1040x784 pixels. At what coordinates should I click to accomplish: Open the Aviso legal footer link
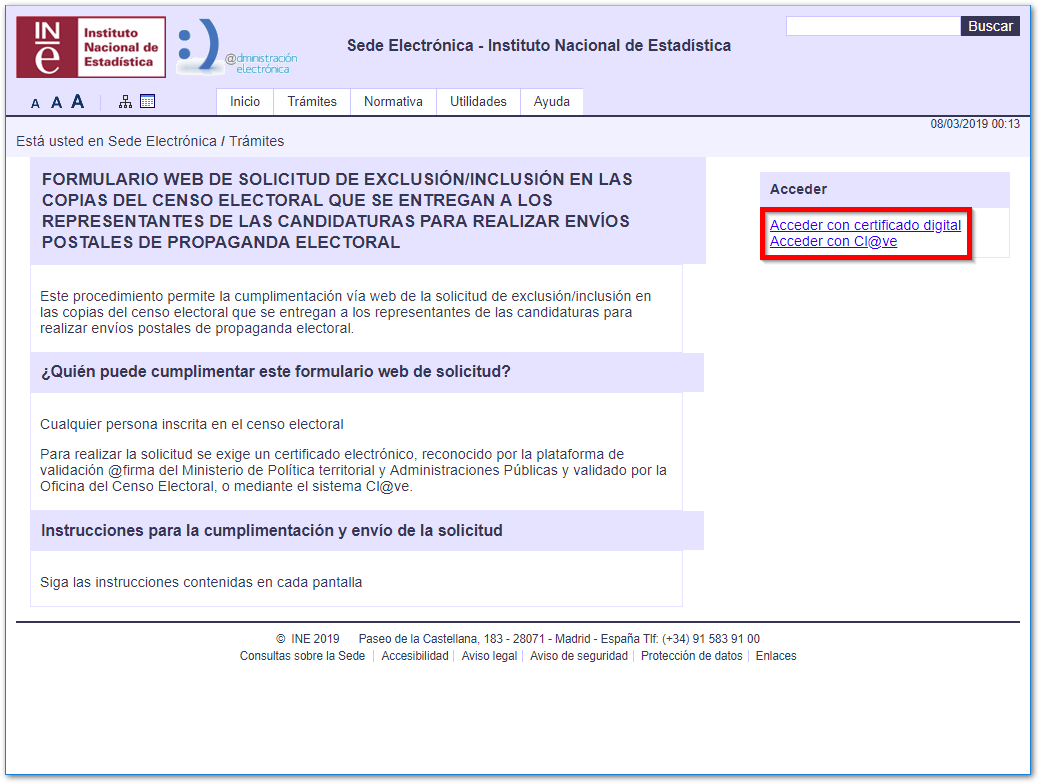[x=489, y=656]
